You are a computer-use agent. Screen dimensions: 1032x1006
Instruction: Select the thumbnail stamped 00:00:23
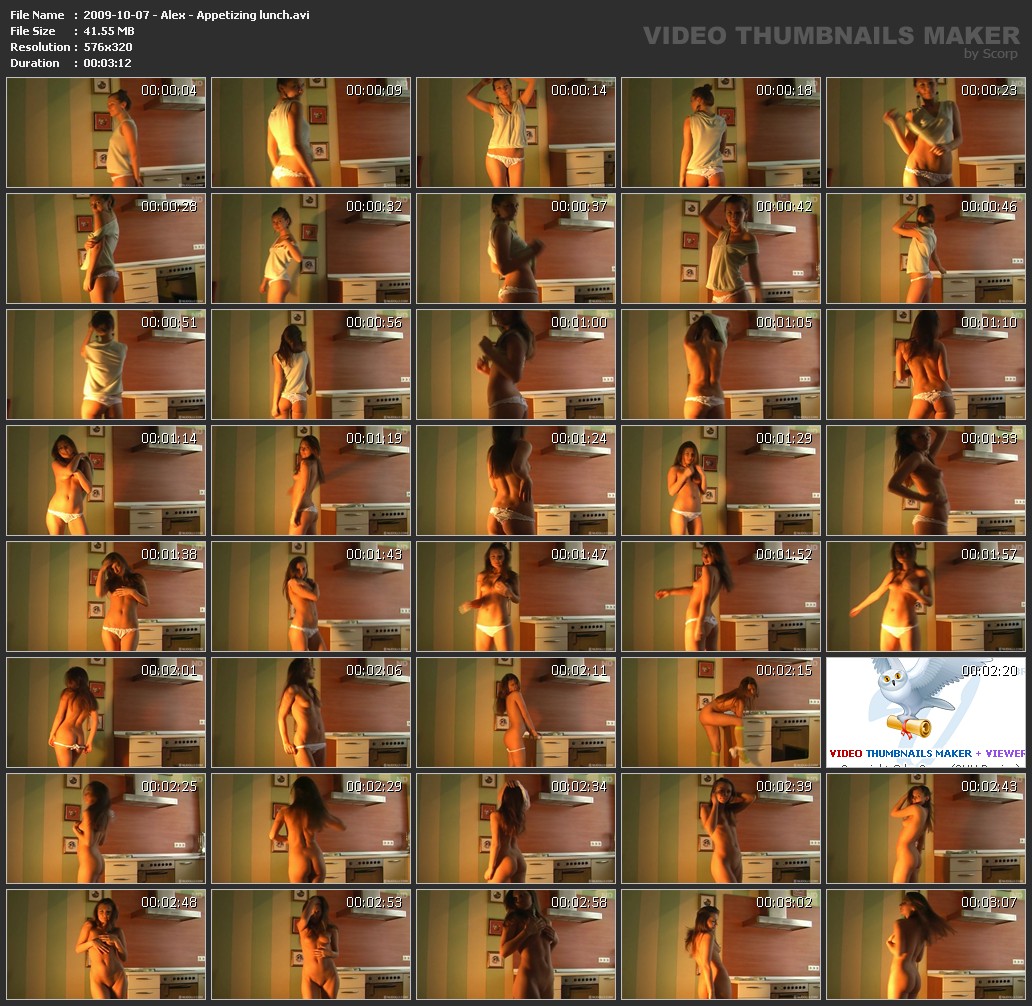[926, 133]
